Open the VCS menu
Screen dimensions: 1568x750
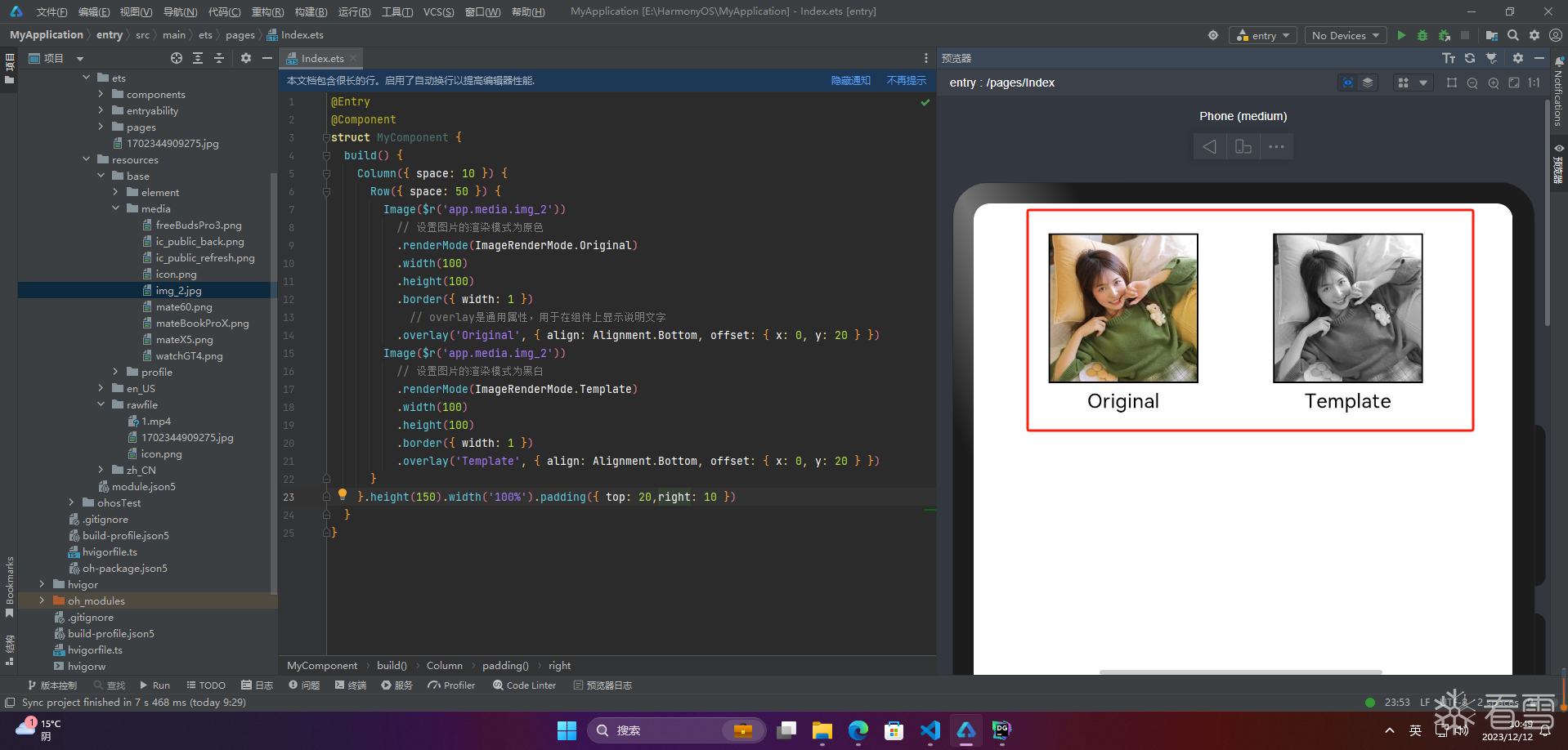click(x=438, y=11)
